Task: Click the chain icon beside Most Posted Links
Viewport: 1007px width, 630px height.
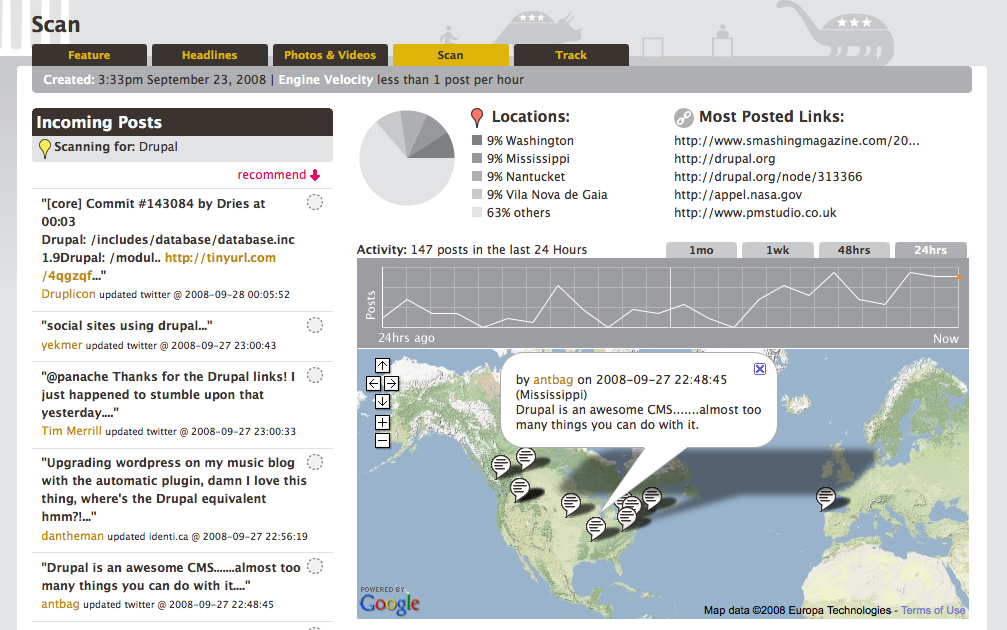Action: (684, 115)
